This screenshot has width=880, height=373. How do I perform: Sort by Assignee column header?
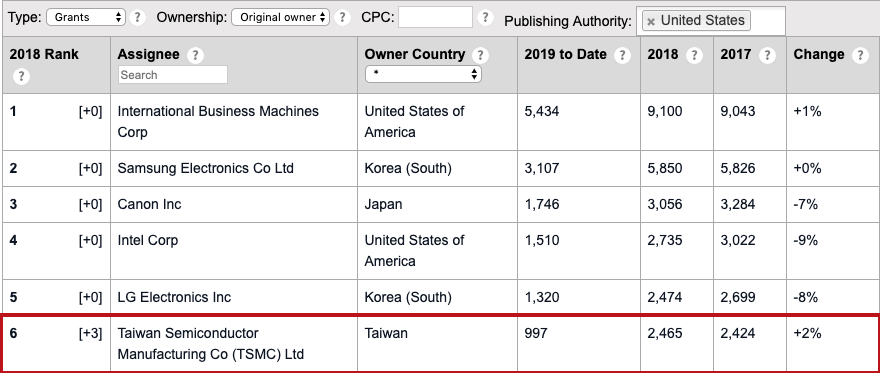pos(149,54)
